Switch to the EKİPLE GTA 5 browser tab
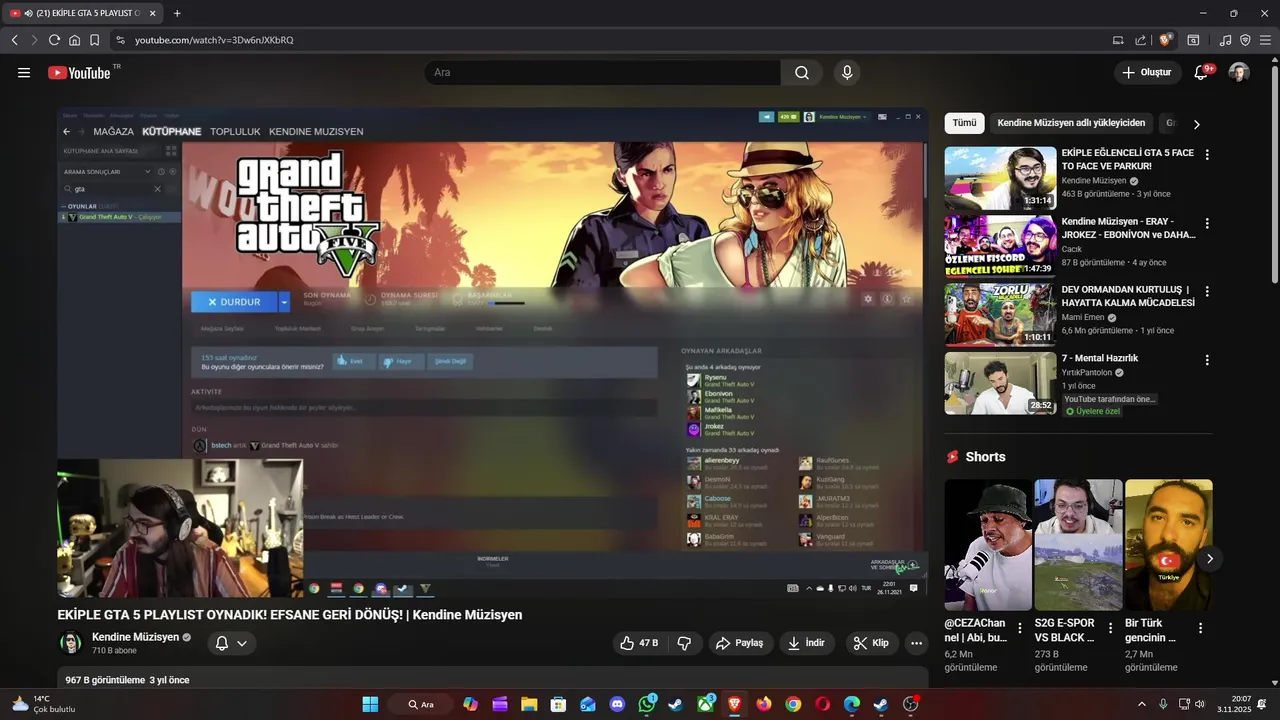 click(x=84, y=13)
